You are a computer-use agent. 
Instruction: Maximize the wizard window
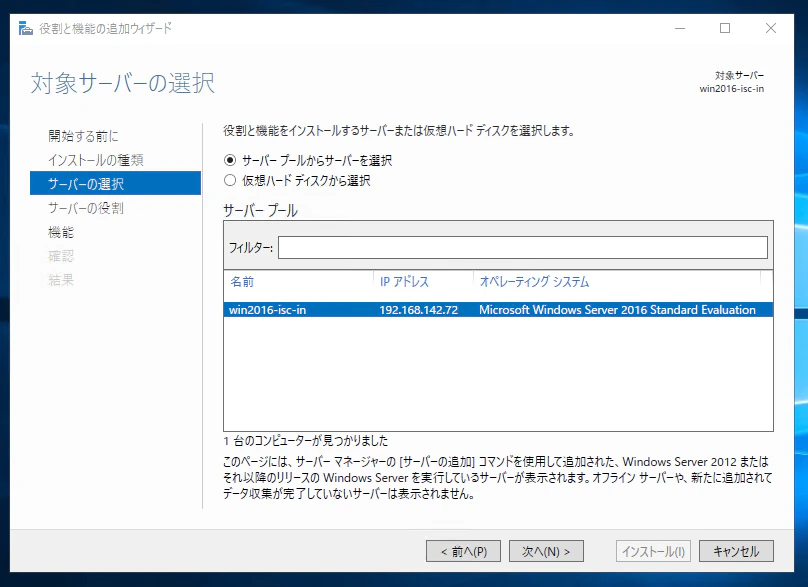pyautogui.click(x=725, y=28)
